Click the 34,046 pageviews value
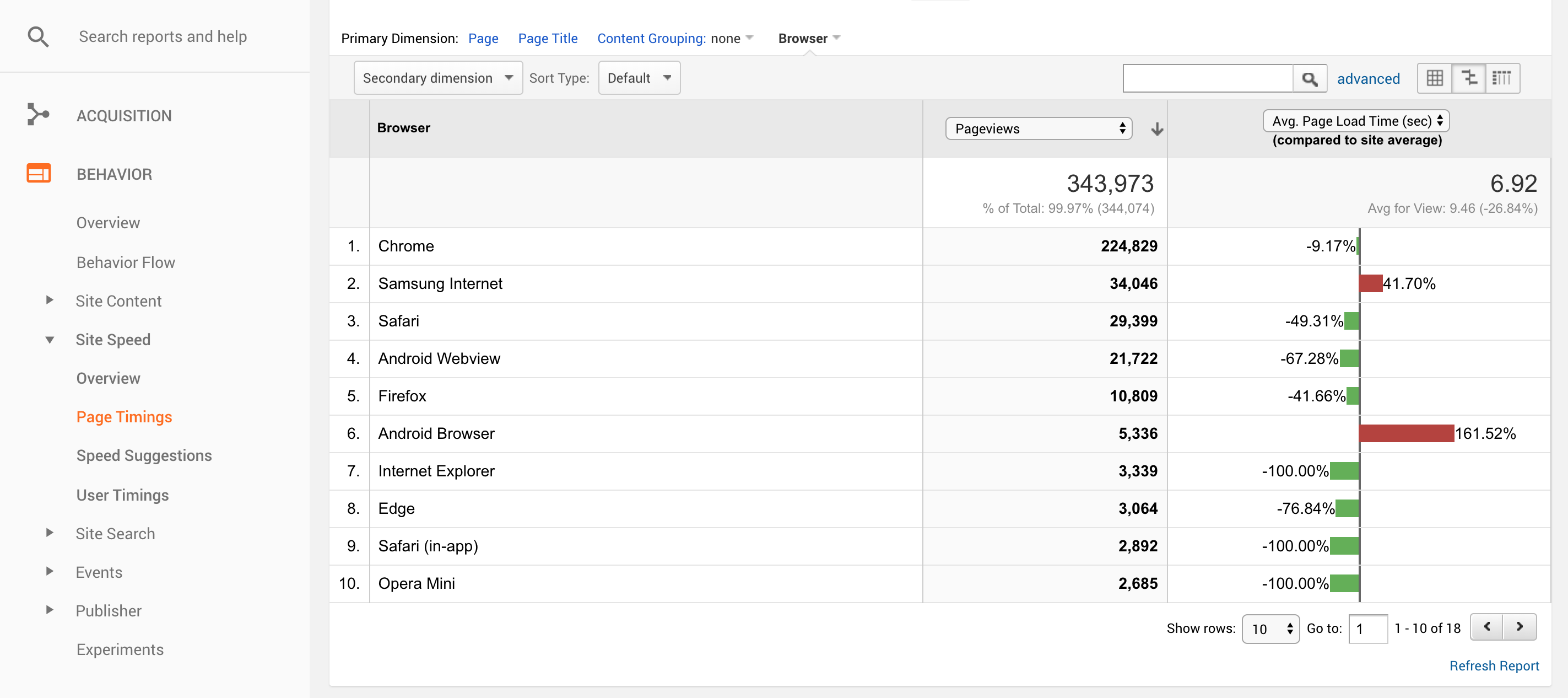1568x698 pixels. click(1133, 284)
